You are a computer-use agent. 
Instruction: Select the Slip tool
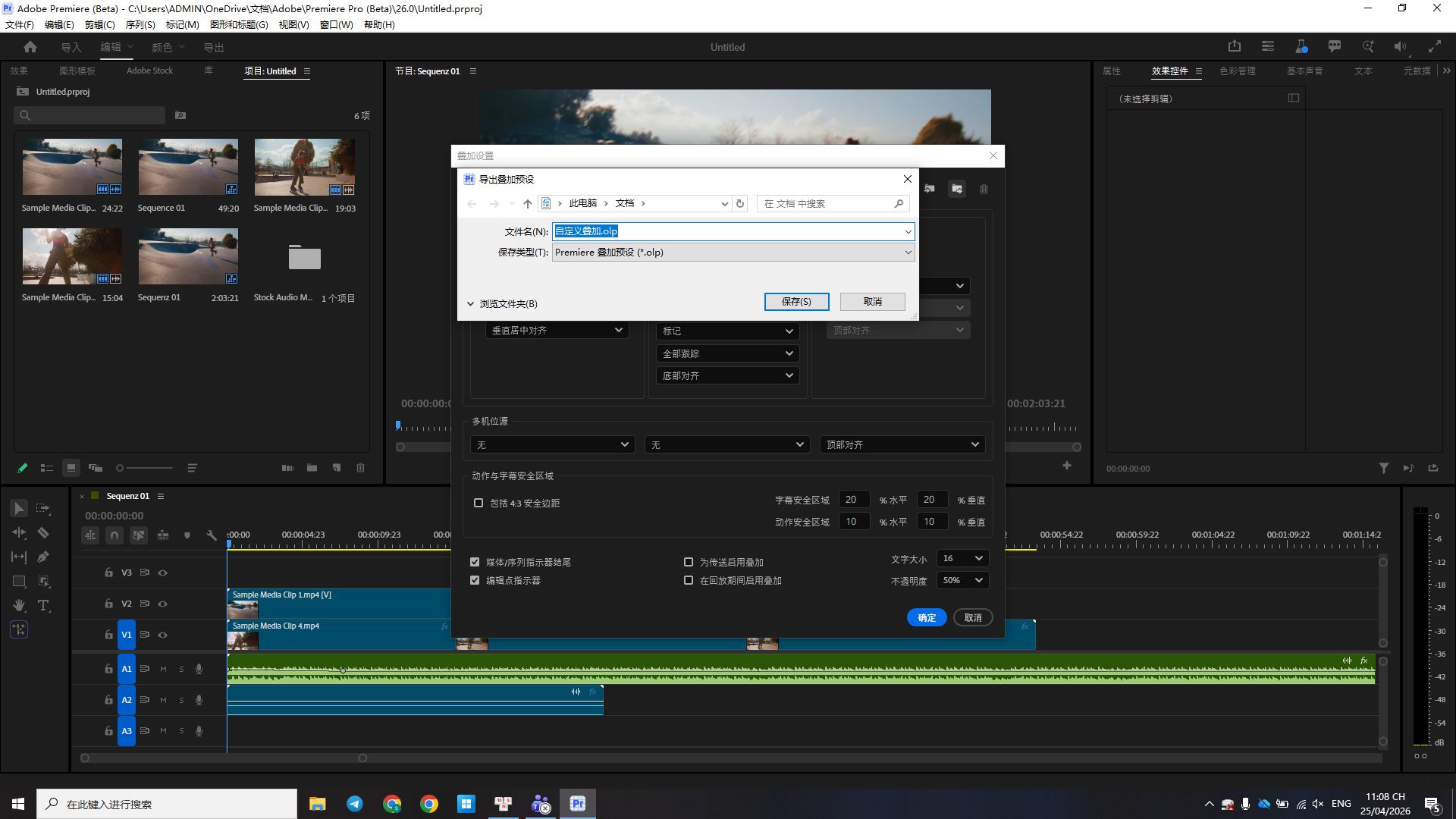19,557
